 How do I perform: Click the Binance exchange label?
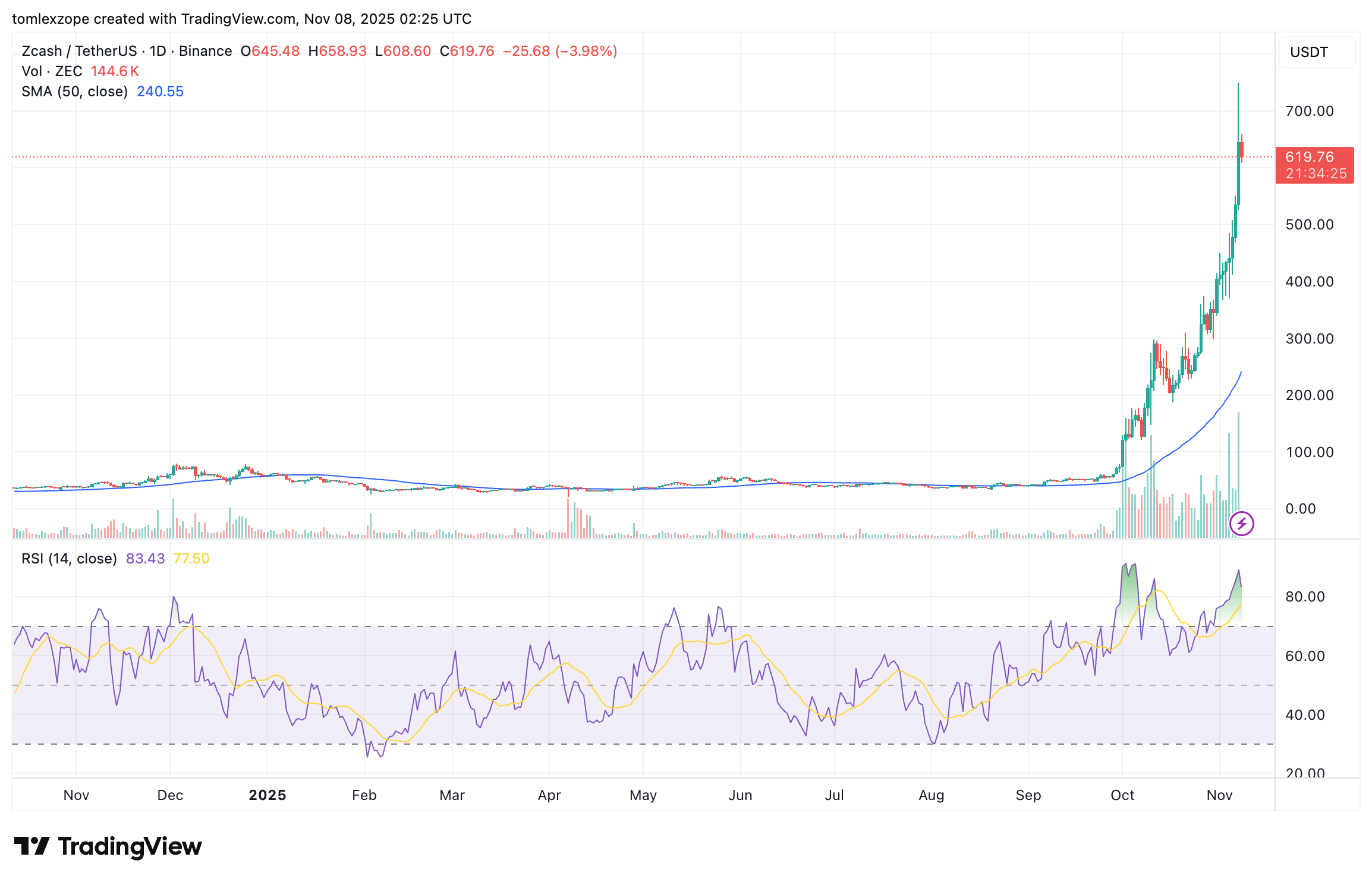pyautogui.click(x=205, y=51)
